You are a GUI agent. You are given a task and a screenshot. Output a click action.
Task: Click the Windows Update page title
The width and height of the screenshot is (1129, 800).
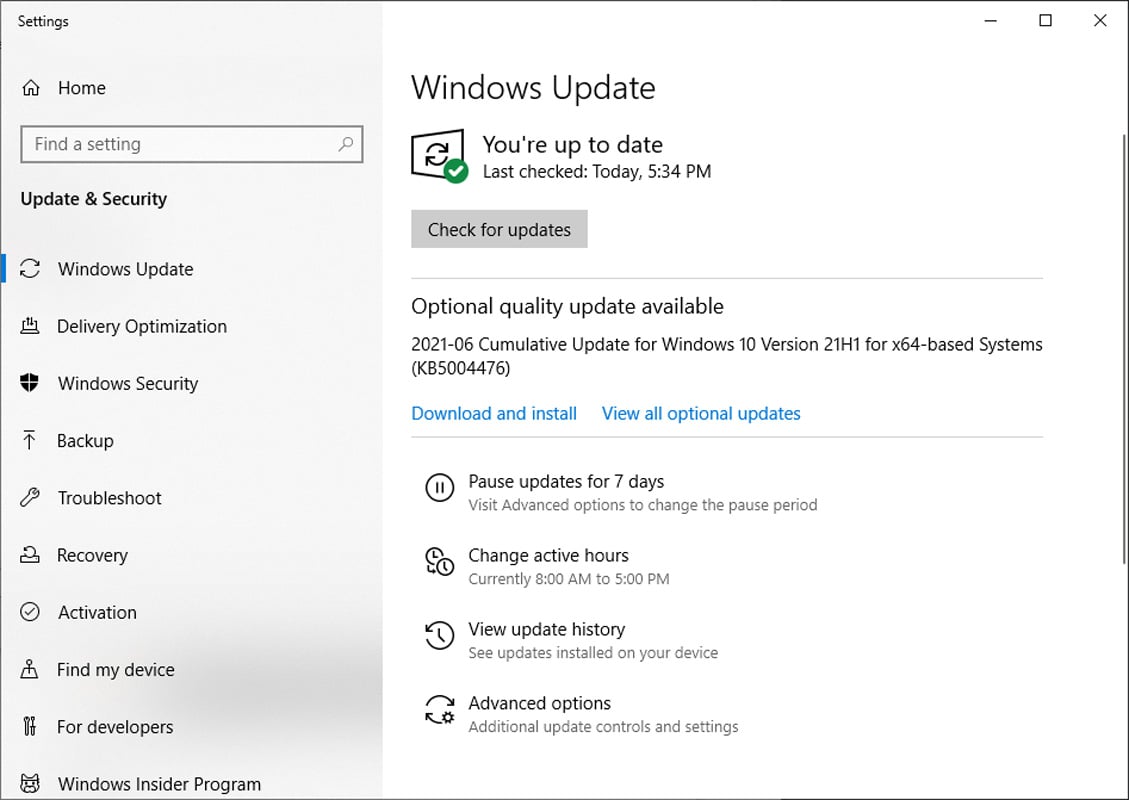click(533, 88)
